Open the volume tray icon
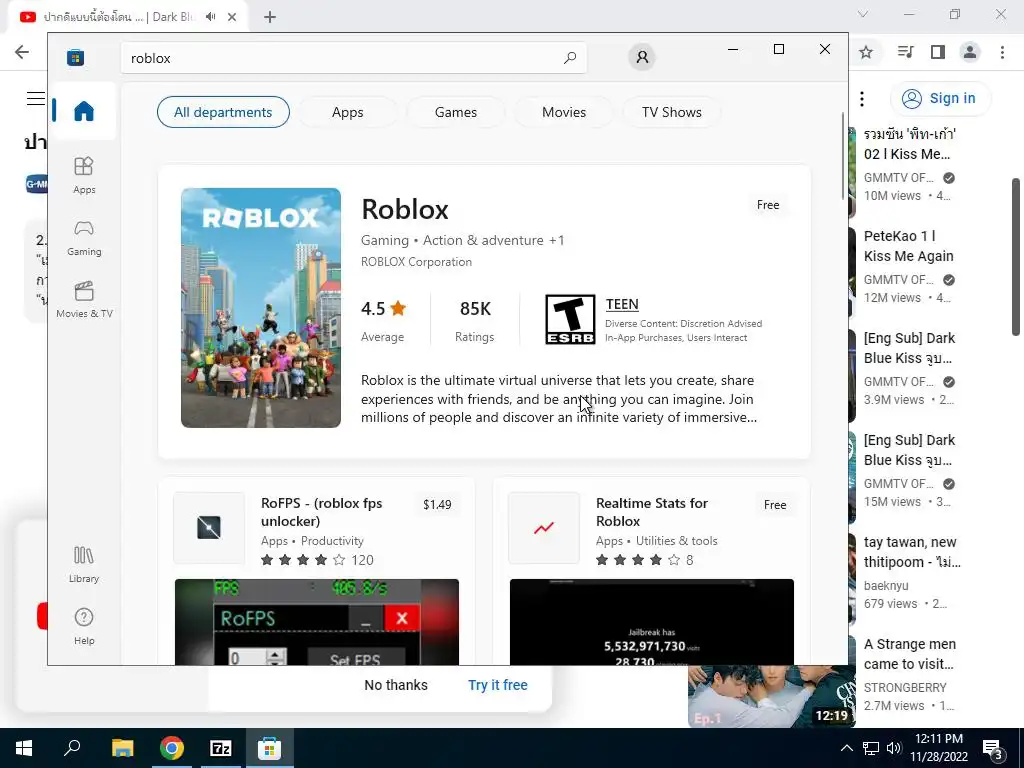 [x=894, y=748]
